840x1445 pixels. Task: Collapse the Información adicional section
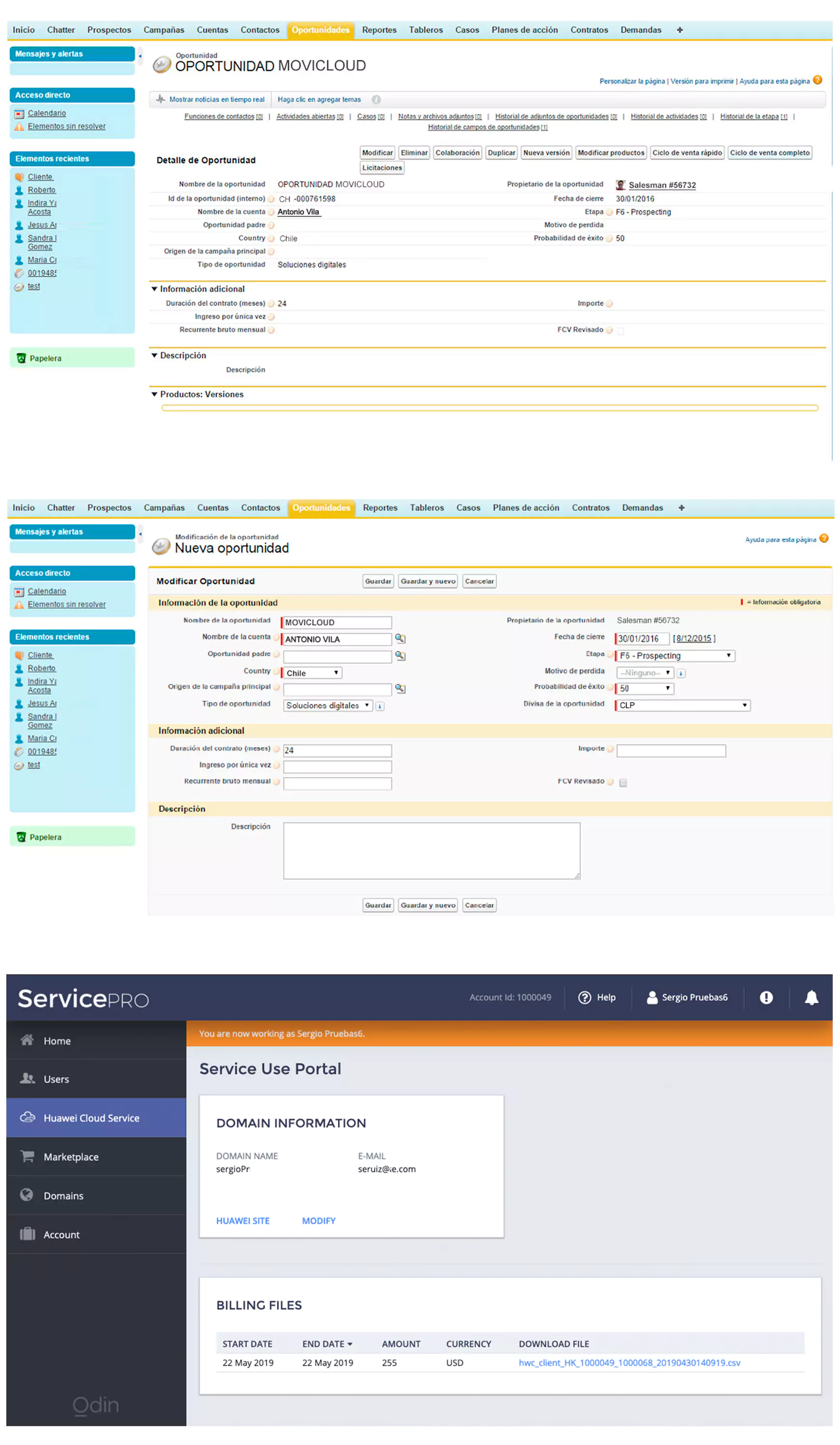coord(154,289)
